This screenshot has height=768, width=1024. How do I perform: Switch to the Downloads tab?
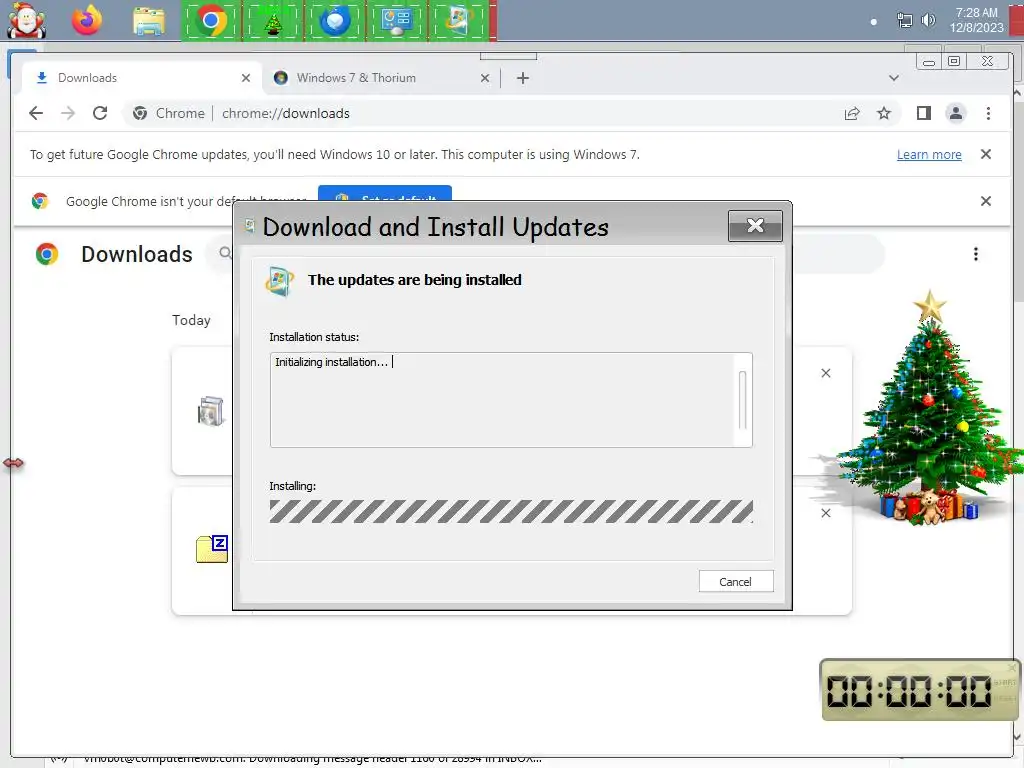[x=140, y=78]
